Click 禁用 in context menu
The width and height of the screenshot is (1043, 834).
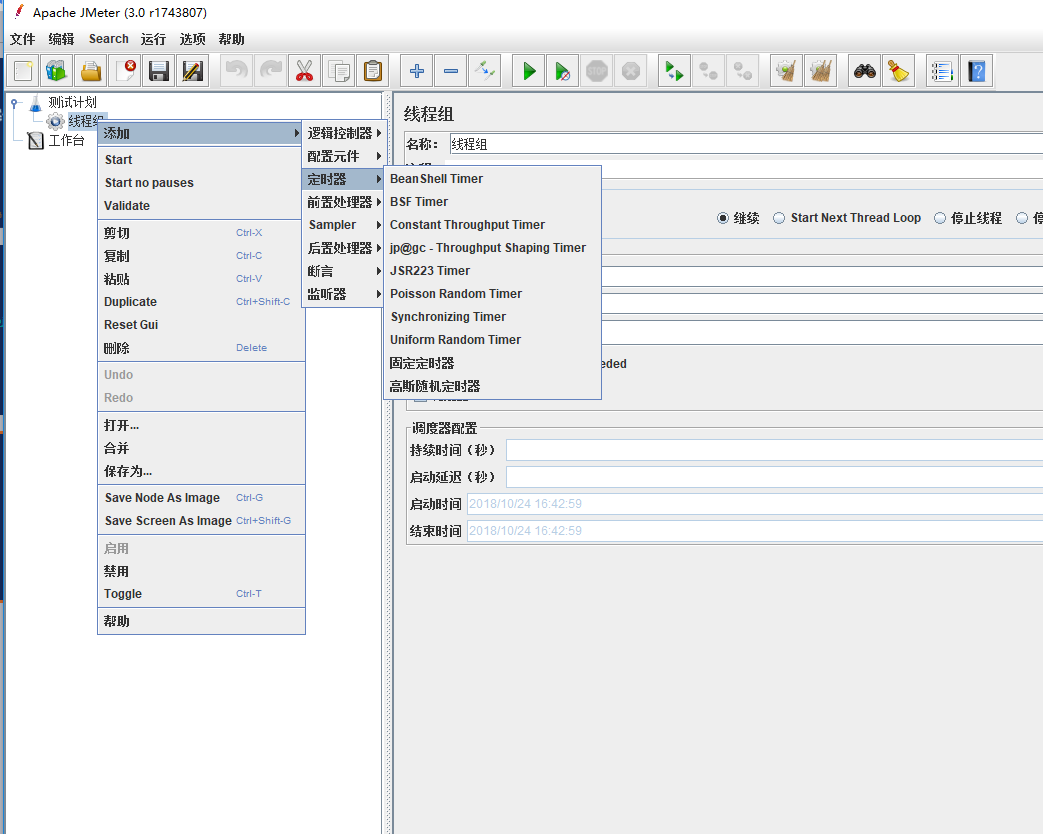(x=201, y=571)
